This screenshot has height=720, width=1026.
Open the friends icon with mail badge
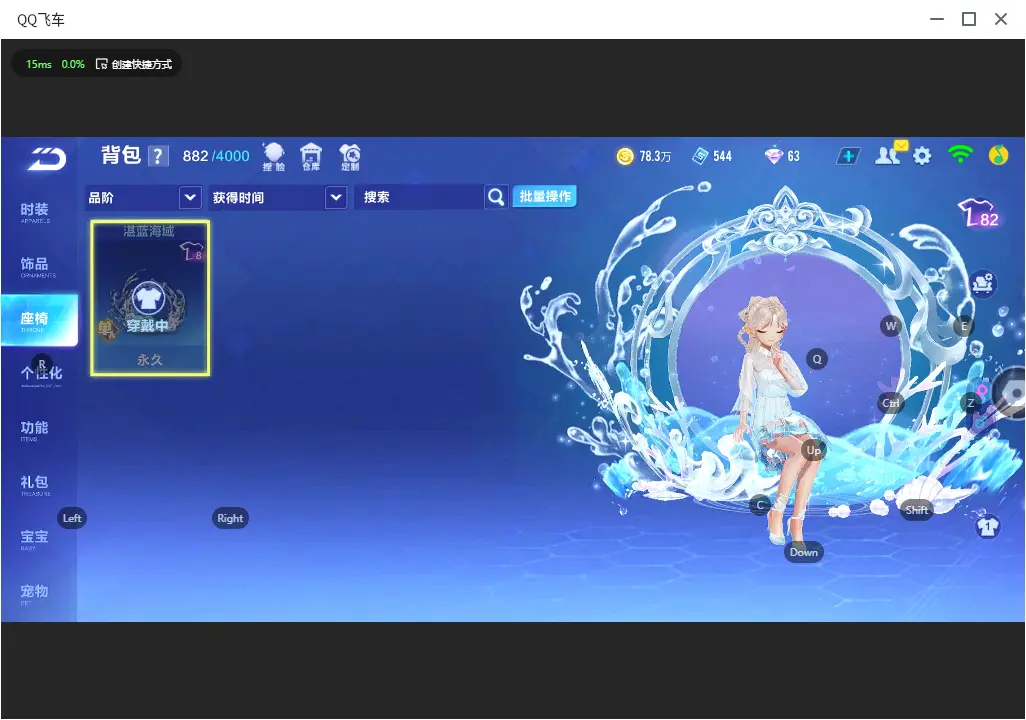coord(891,154)
